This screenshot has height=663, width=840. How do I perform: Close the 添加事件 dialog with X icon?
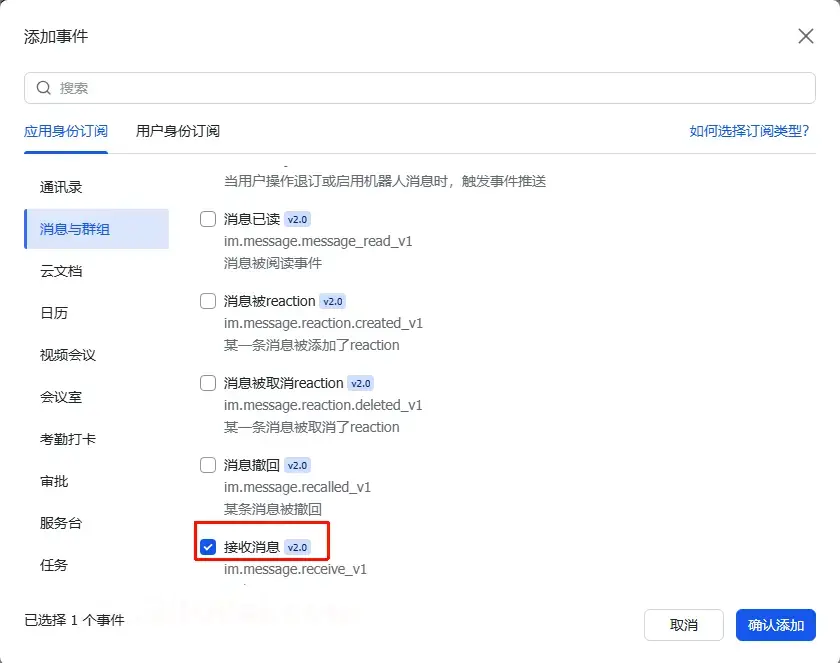(x=805, y=37)
